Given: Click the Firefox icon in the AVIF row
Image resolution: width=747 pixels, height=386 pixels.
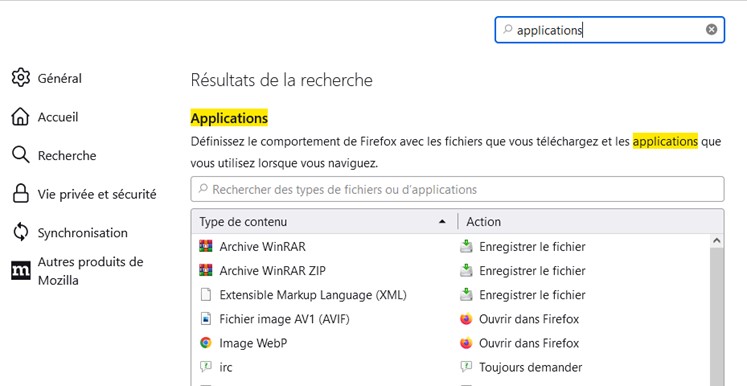Looking at the screenshot, I should [466, 319].
